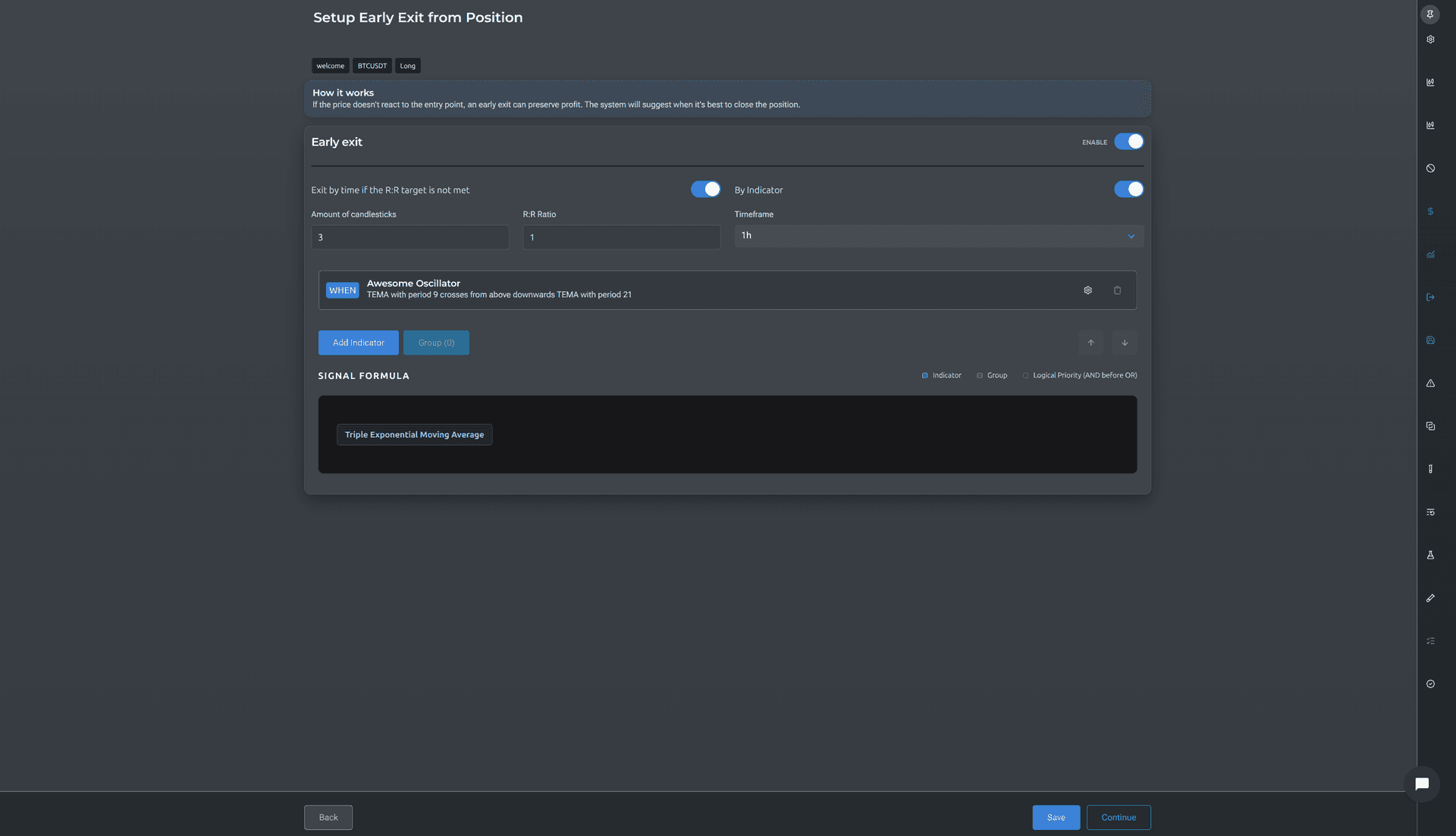Toggle the By Indicator switch
Viewport: 1456px width, 836px height.
[x=1128, y=189]
